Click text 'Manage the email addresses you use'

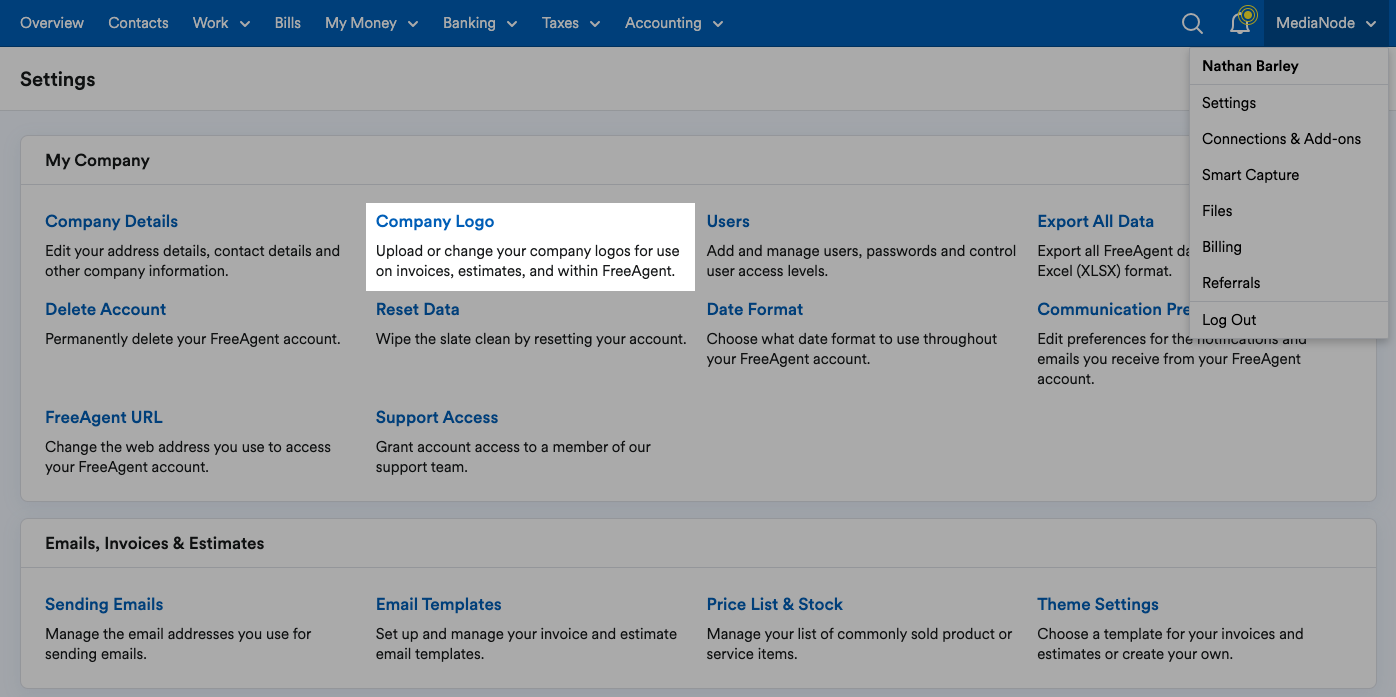166,634
